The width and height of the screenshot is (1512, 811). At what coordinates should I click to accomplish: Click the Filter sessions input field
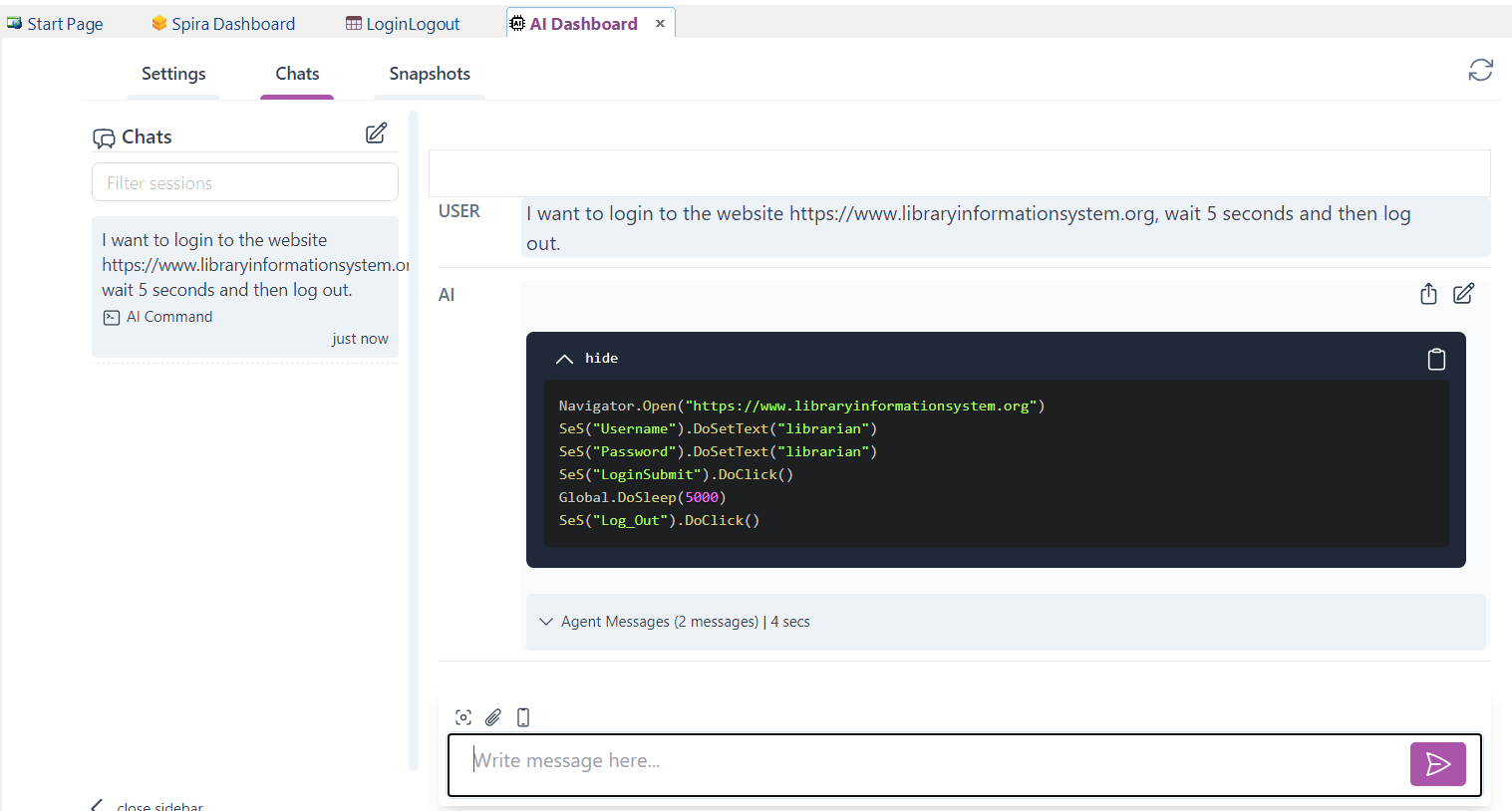244,182
